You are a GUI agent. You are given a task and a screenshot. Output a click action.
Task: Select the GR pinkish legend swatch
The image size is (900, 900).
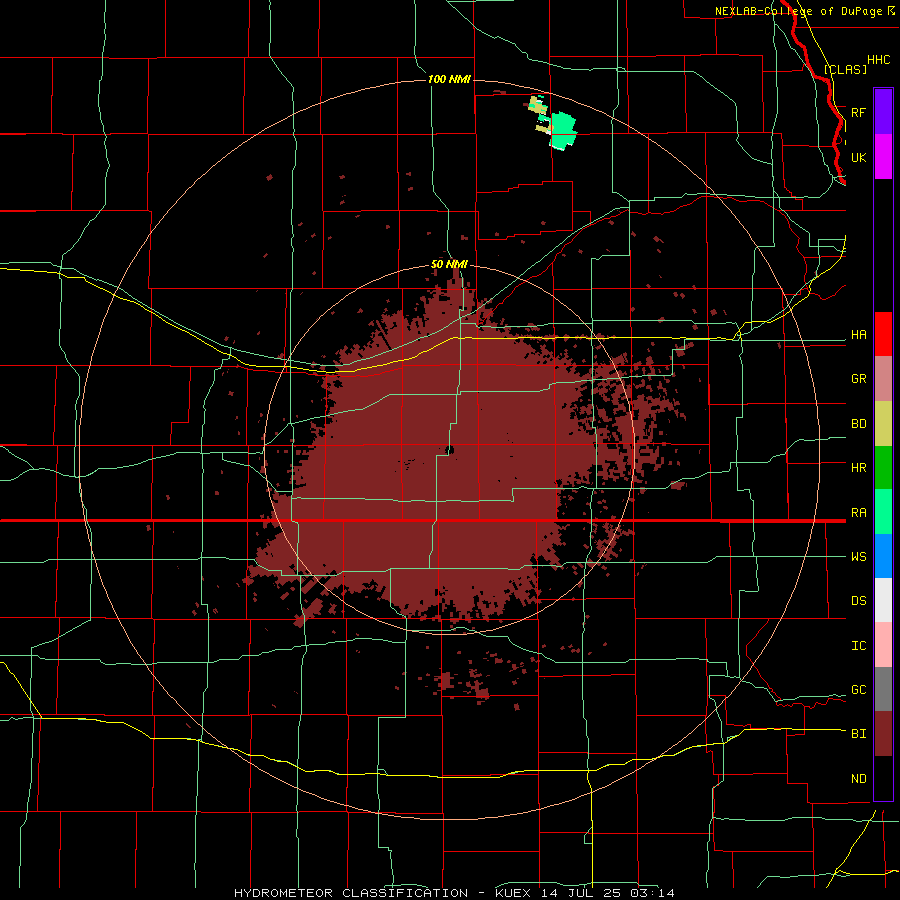(883, 379)
